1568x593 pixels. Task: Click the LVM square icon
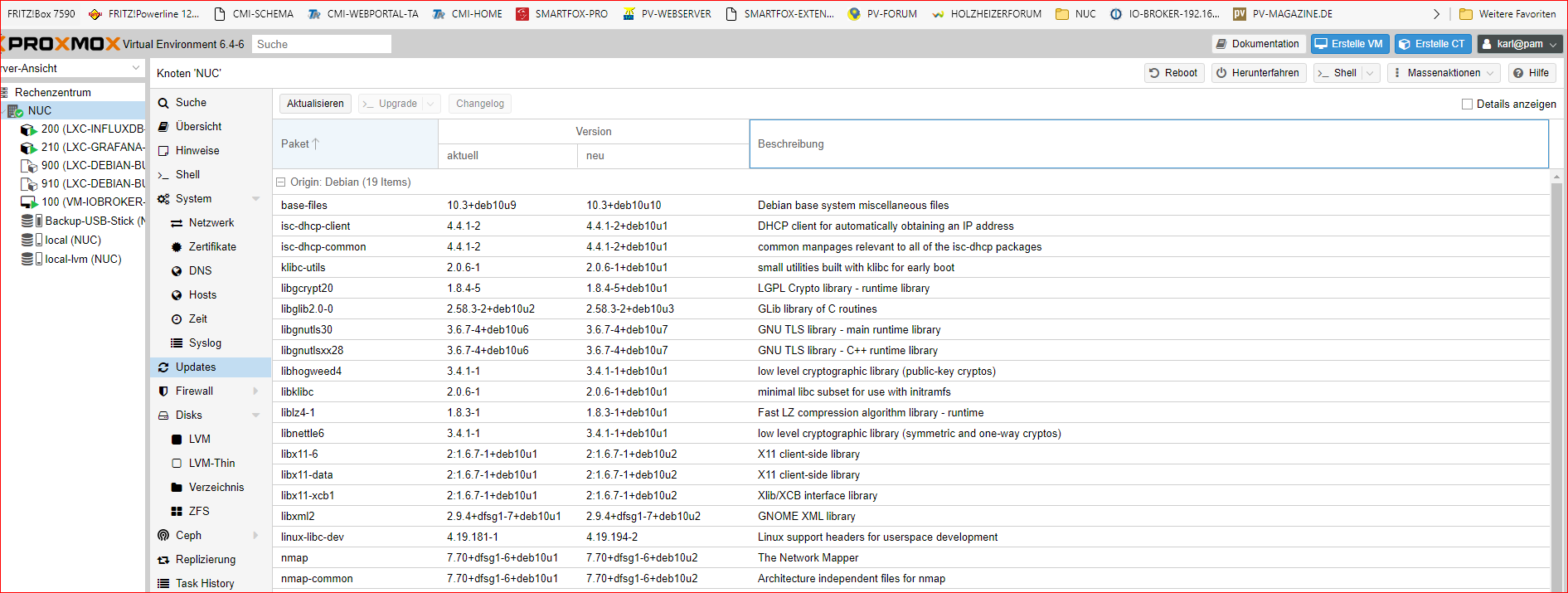point(177,440)
